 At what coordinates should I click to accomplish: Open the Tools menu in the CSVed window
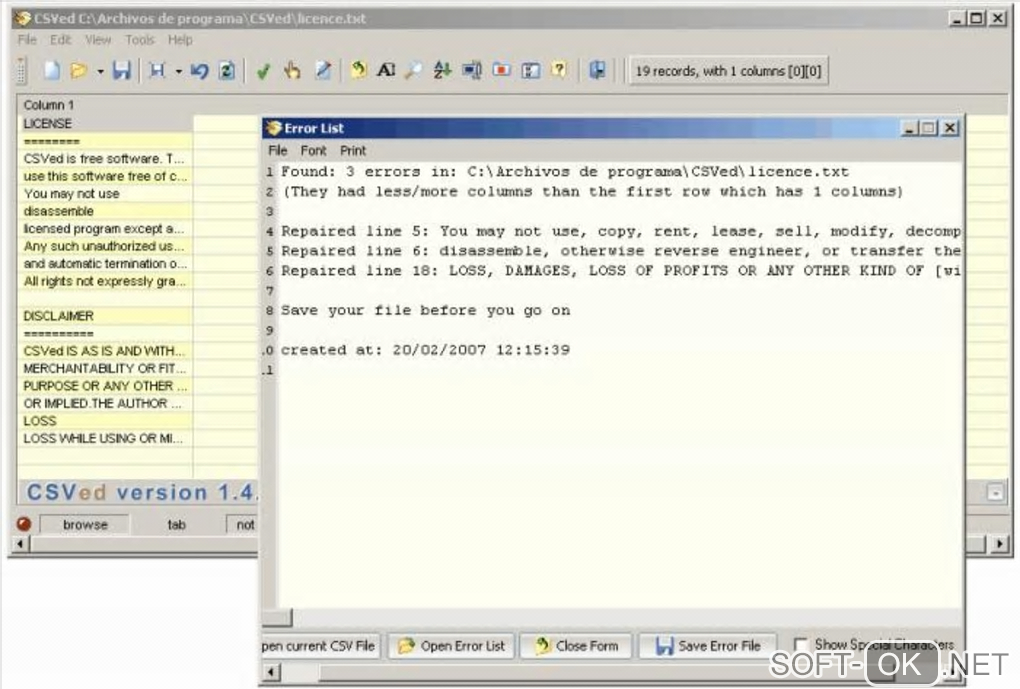click(x=140, y=40)
